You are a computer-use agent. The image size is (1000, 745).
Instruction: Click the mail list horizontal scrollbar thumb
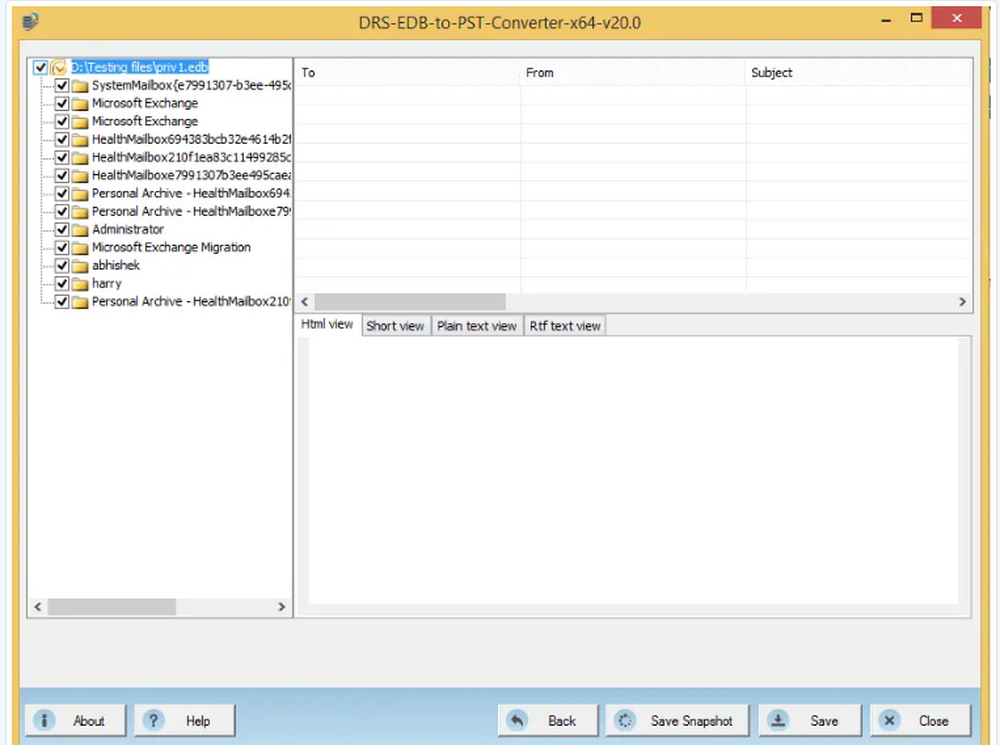(x=410, y=302)
